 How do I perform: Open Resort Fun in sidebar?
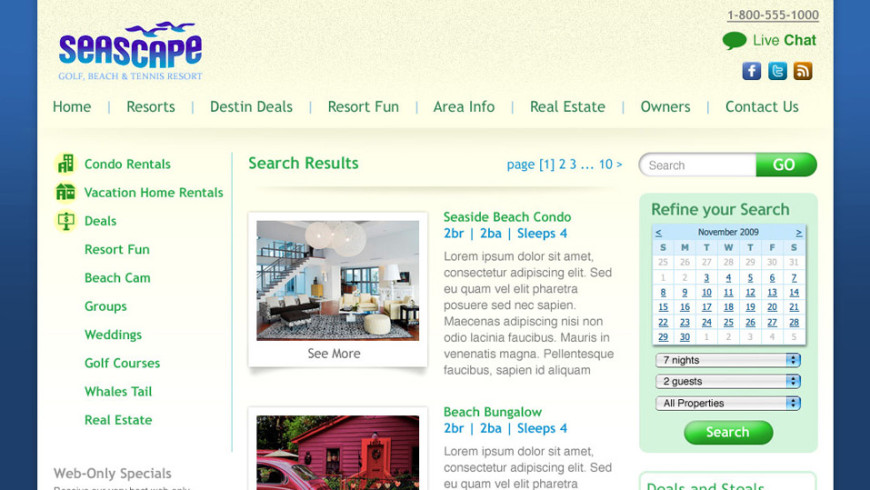(x=117, y=249)
